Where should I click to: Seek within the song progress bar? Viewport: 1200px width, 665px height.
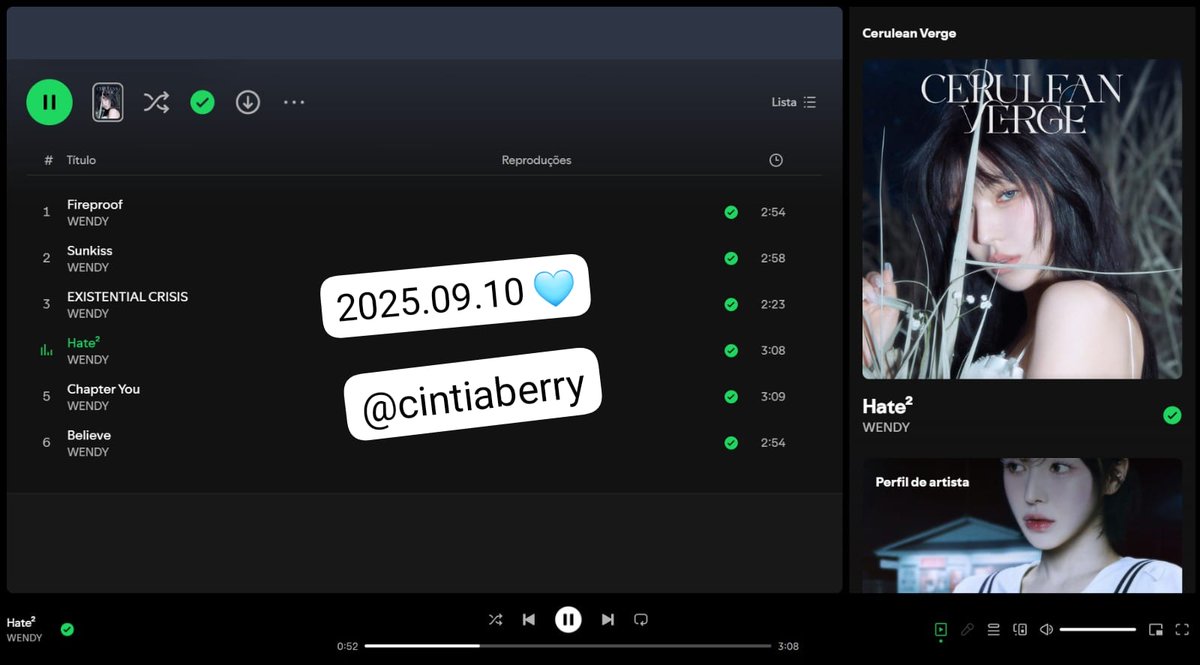coord(568,646)
